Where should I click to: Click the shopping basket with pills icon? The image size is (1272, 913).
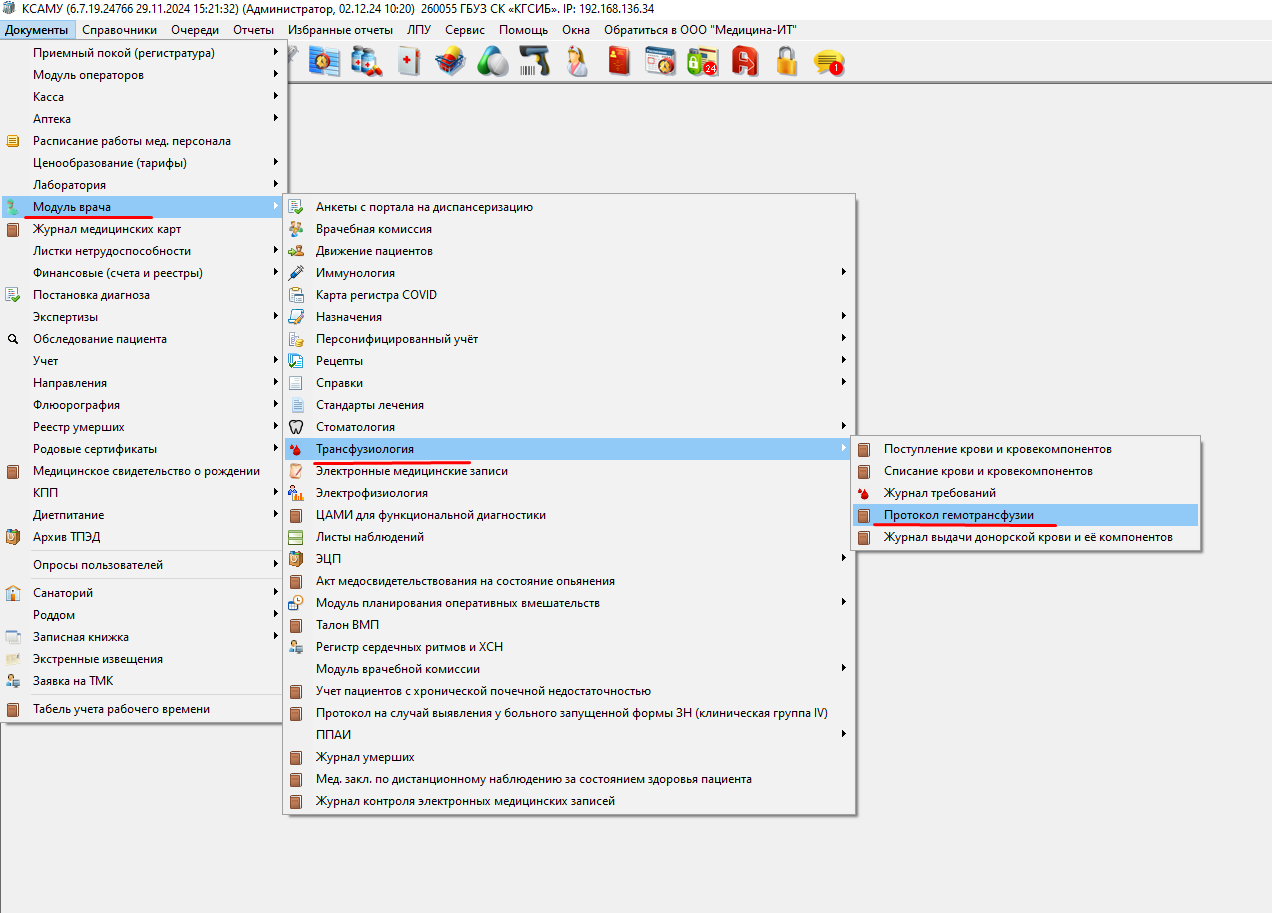pyautogui.click(x=450, y=63)
